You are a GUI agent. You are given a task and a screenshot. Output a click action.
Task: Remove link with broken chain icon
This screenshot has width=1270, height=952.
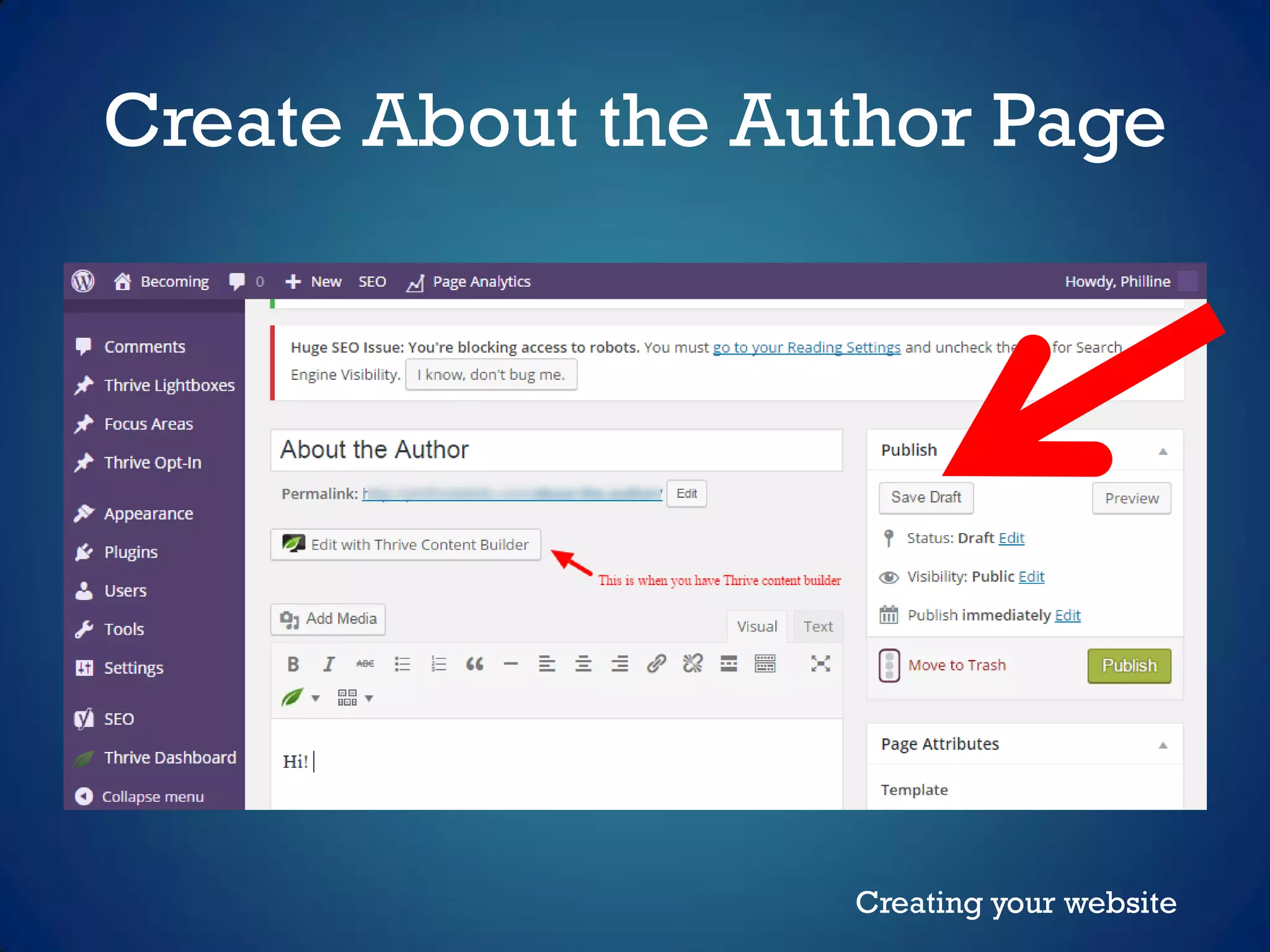tap(693, 664)
